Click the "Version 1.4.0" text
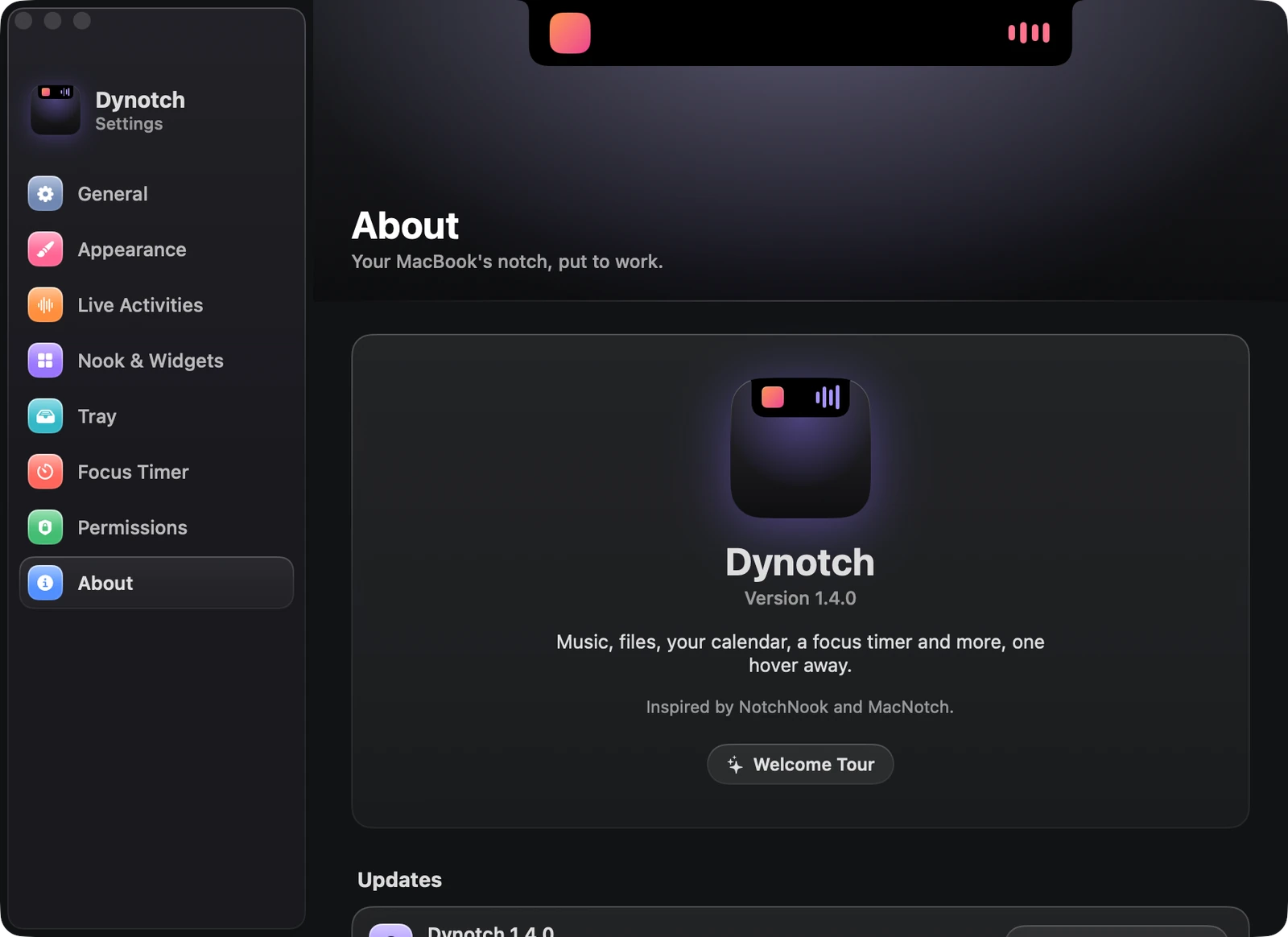Viewport: 1288px width, 937px height. [800, 598]
